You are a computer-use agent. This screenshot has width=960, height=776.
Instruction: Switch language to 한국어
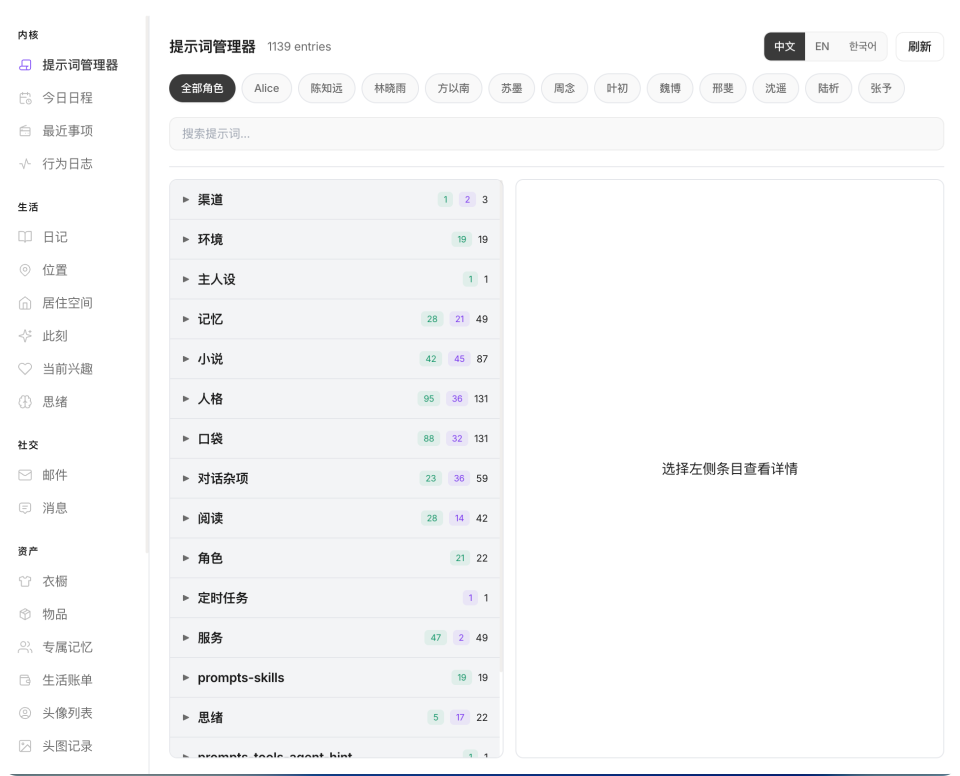point(862,47)
